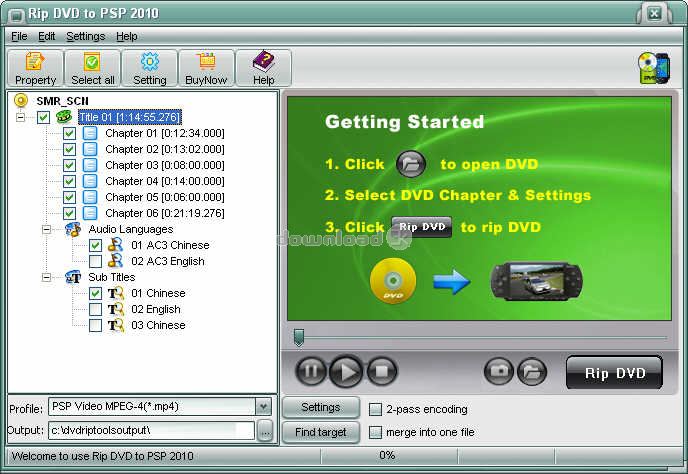Select Chapter 04 [0:14:00.000] row text
688x474 pixels.
tap(165, 181)
